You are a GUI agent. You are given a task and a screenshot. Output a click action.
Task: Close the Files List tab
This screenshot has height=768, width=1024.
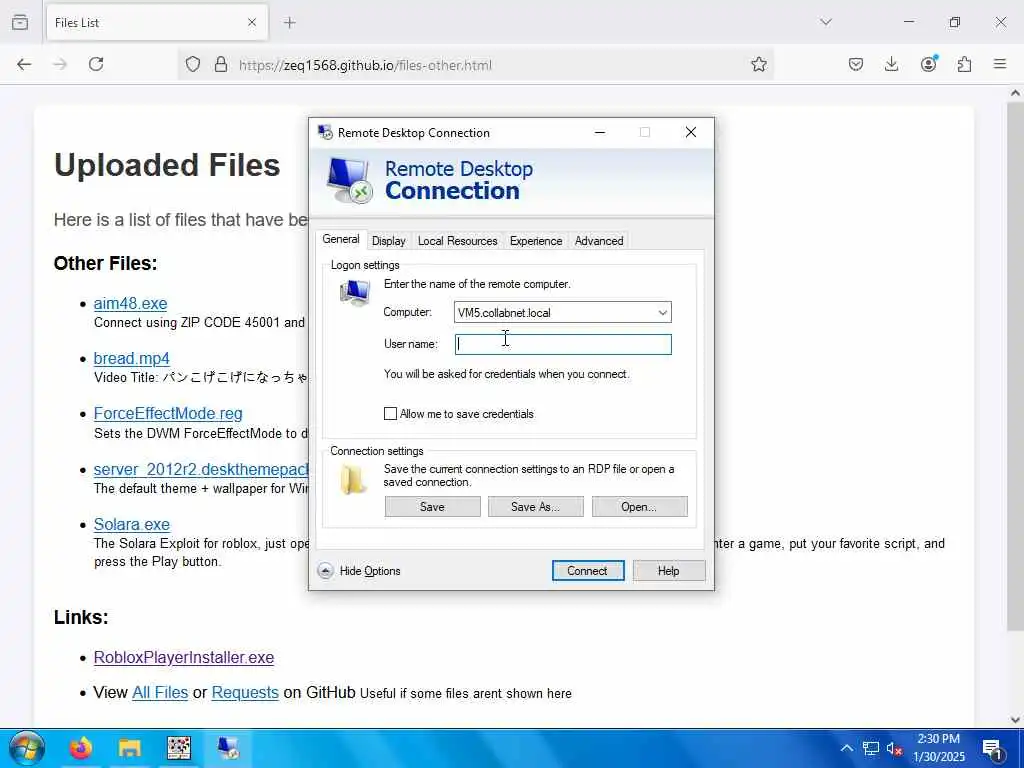252,22
